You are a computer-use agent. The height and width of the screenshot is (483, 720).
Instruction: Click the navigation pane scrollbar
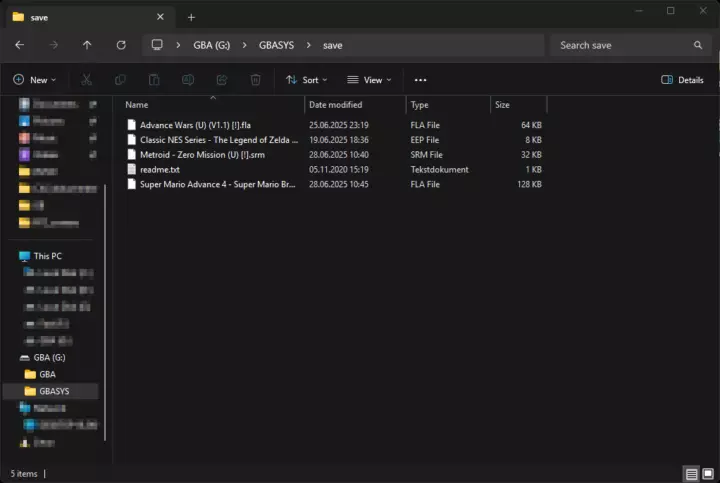tap(105, 312)
